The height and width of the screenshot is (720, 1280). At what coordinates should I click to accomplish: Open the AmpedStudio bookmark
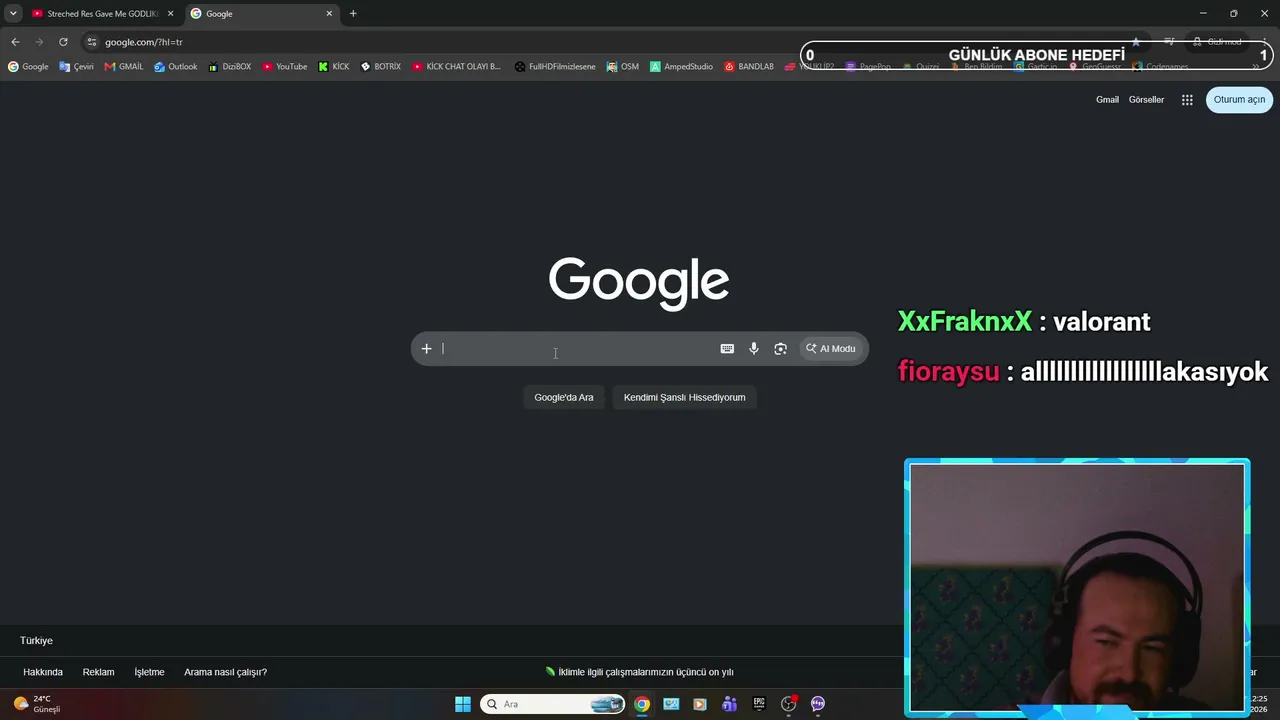point(681,67)
